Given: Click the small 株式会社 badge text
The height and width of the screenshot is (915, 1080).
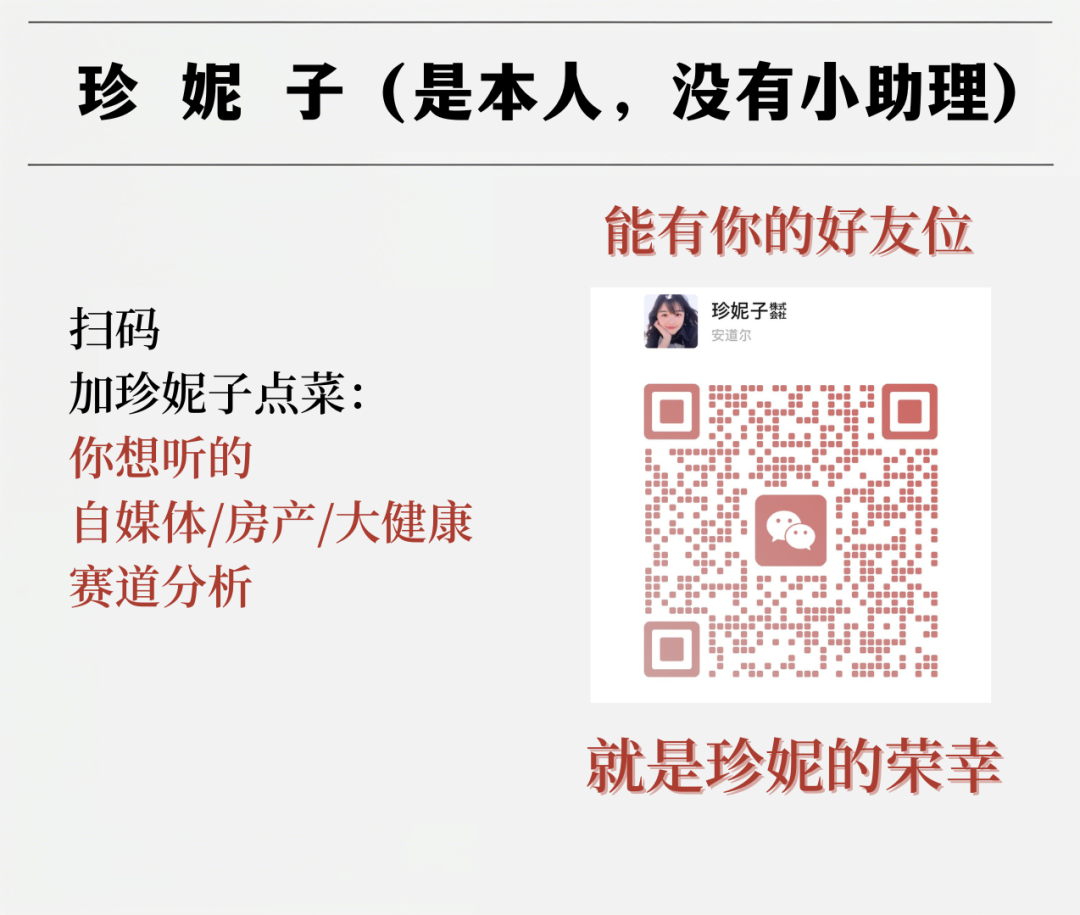Looking at the screenshot, I should tap(778, 311).
